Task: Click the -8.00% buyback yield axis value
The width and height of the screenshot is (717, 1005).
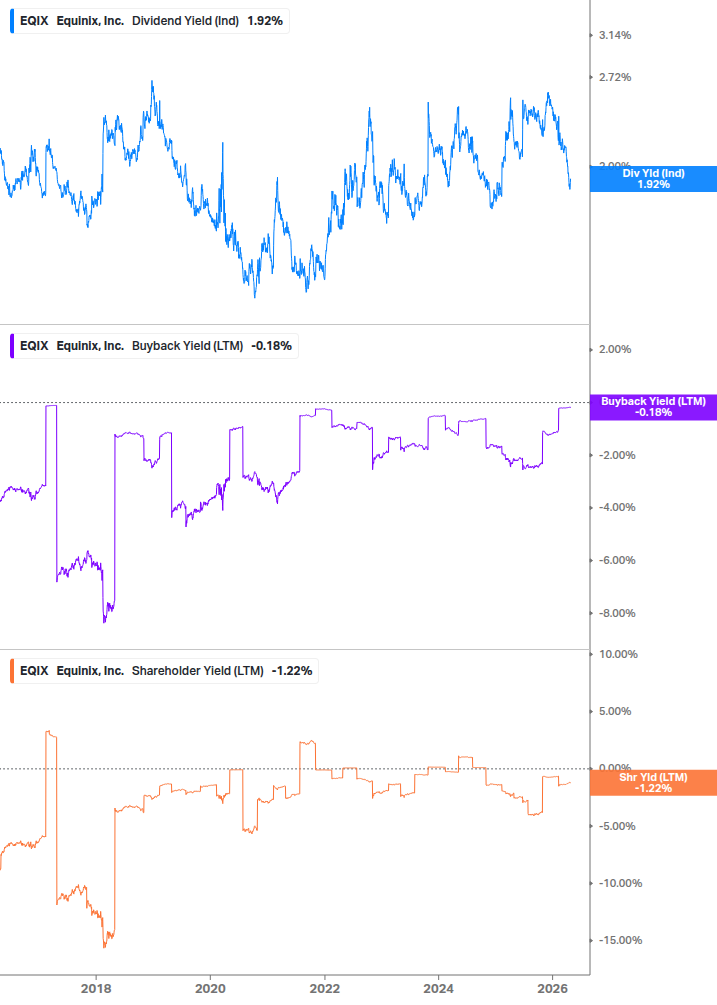Action: tap(617, 613)
